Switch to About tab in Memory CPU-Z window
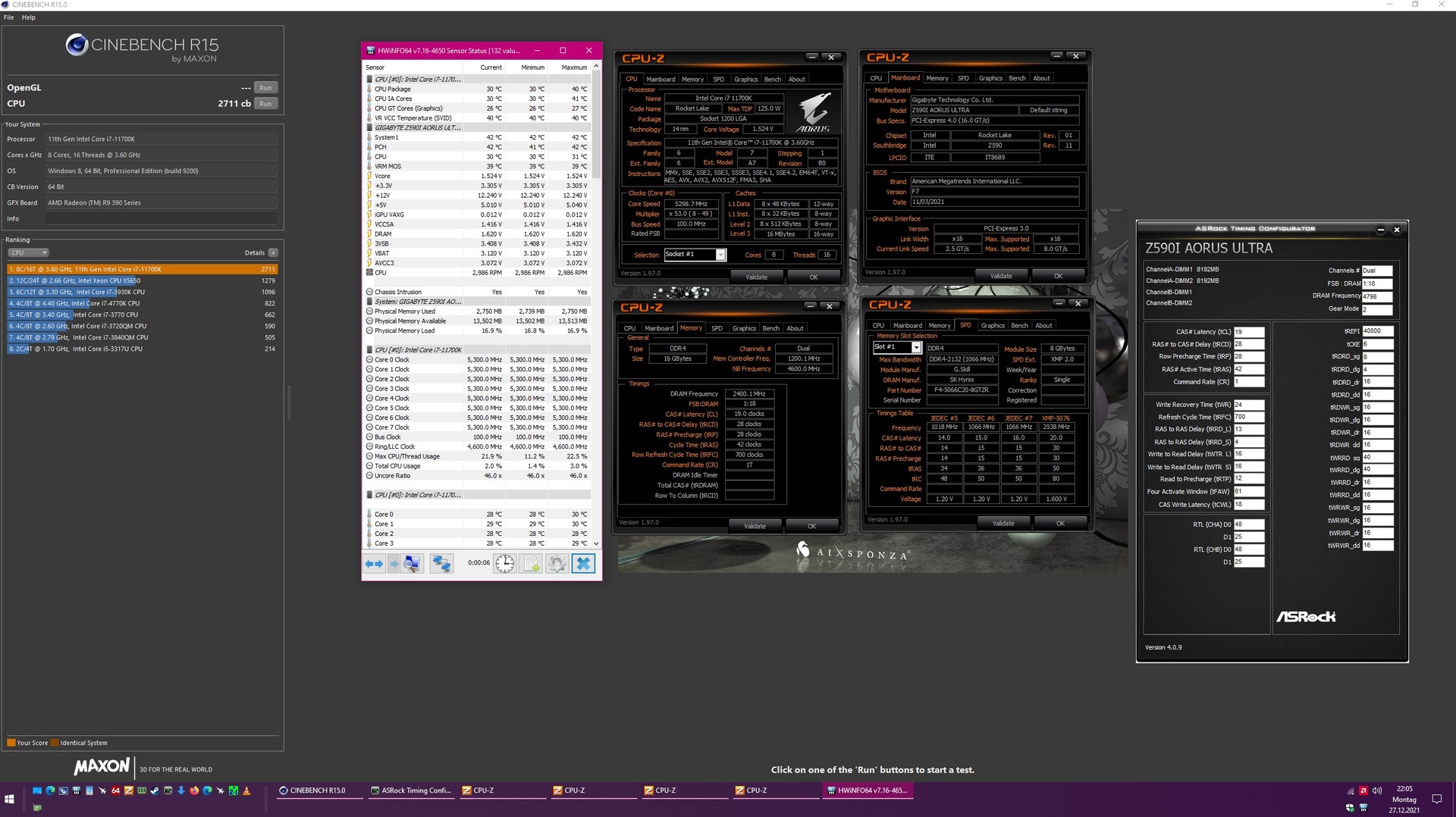 795,328
